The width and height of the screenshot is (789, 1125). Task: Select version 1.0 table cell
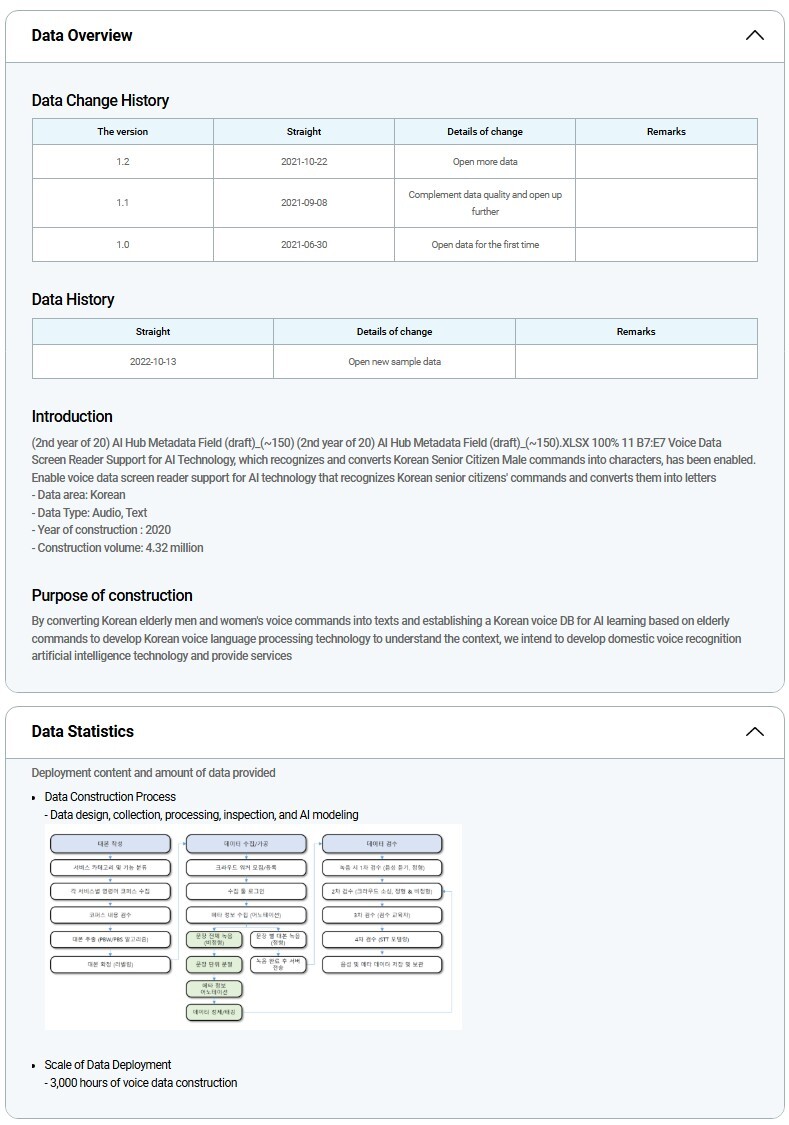click(122, 245)
